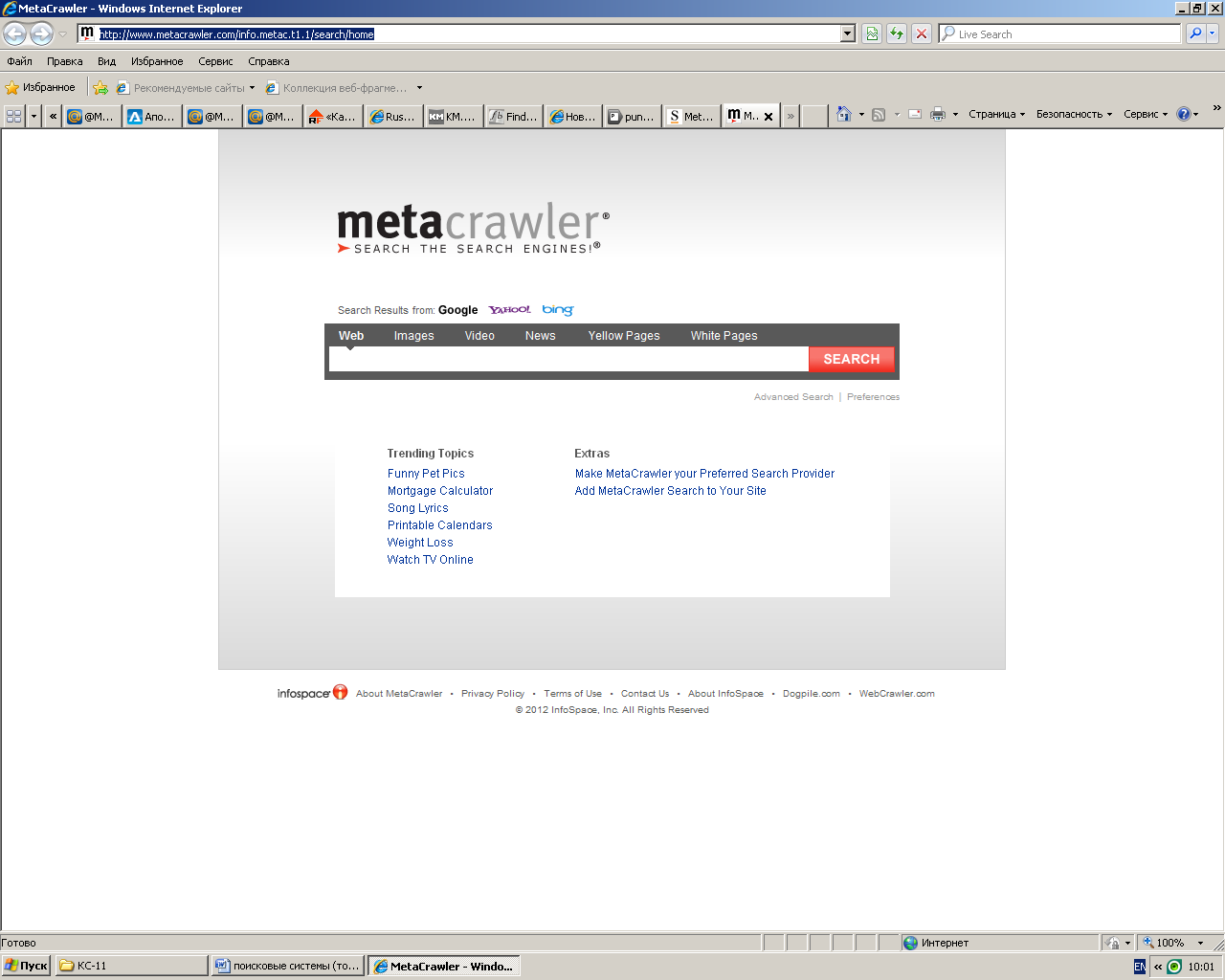Select the News search tab
1225x980 pixels.
pyautogui.click(x=540, y=336)
